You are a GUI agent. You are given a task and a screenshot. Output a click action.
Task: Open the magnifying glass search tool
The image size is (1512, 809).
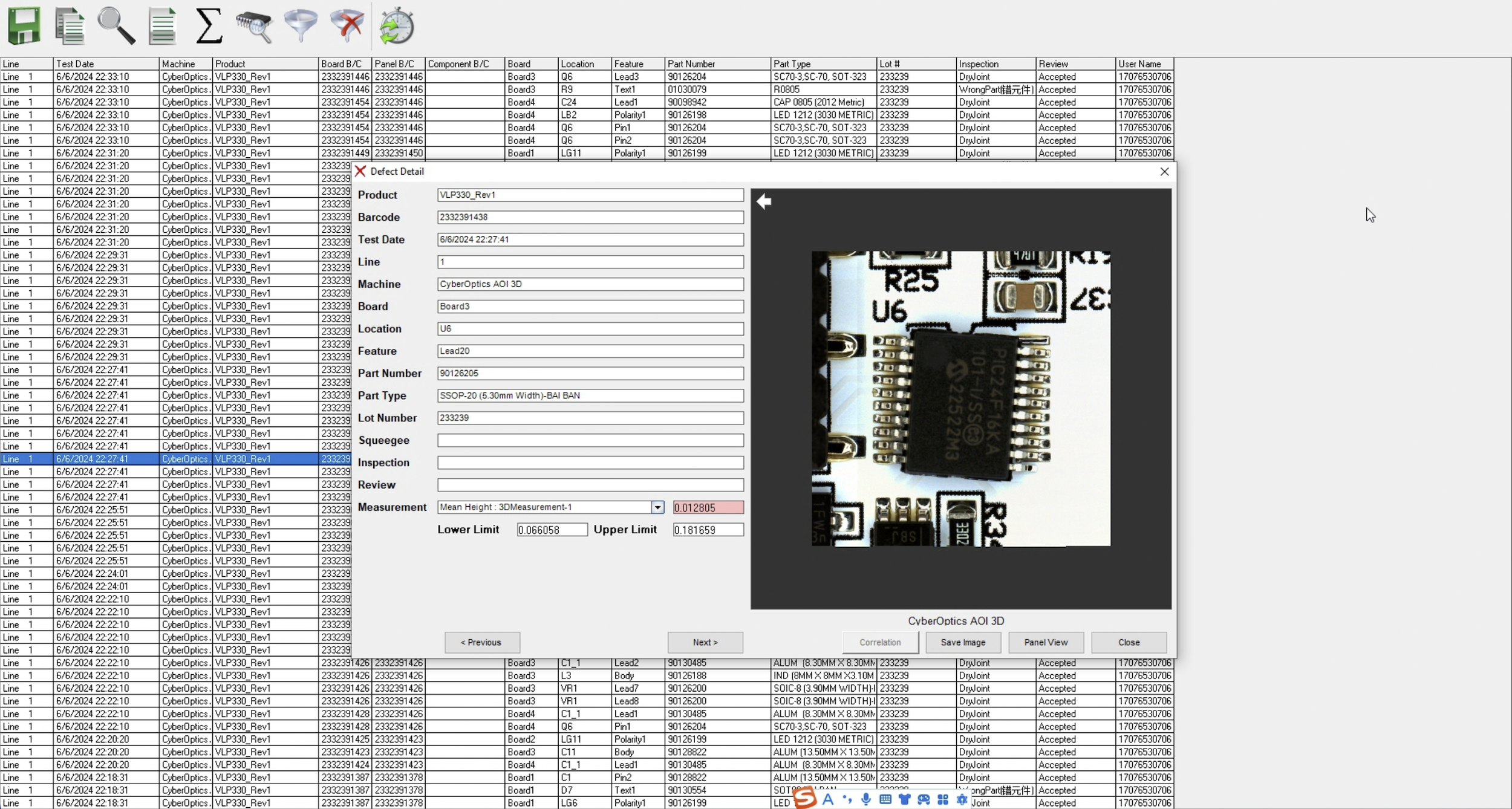coord(116,26)
